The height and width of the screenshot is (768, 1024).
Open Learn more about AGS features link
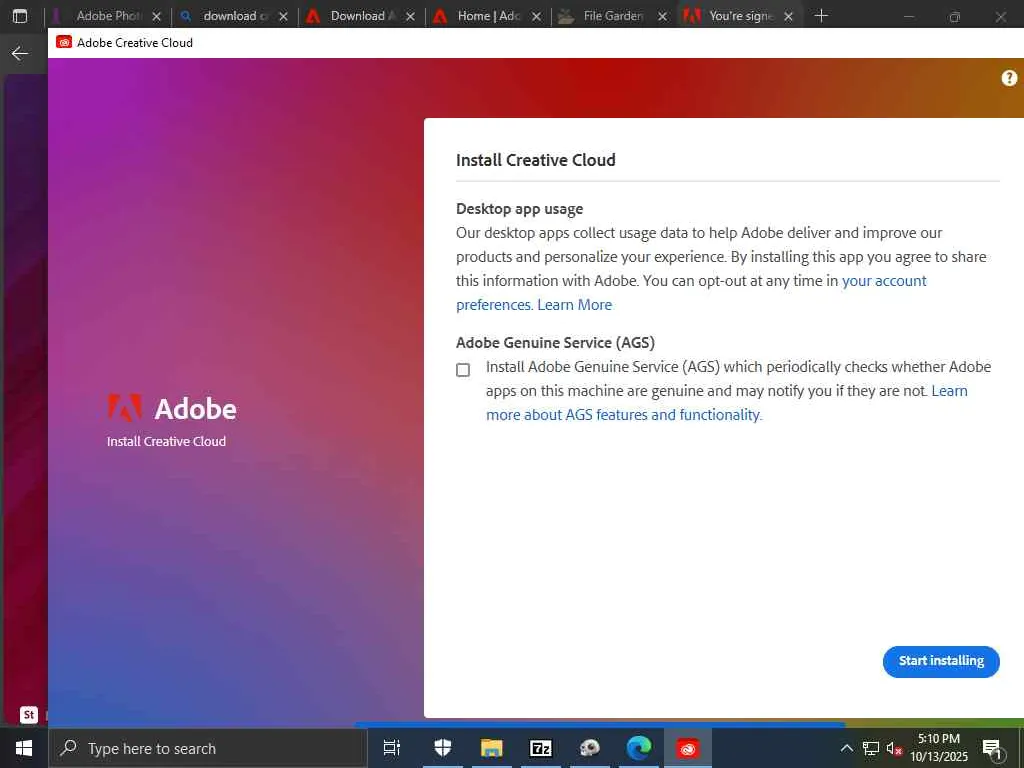727,403
